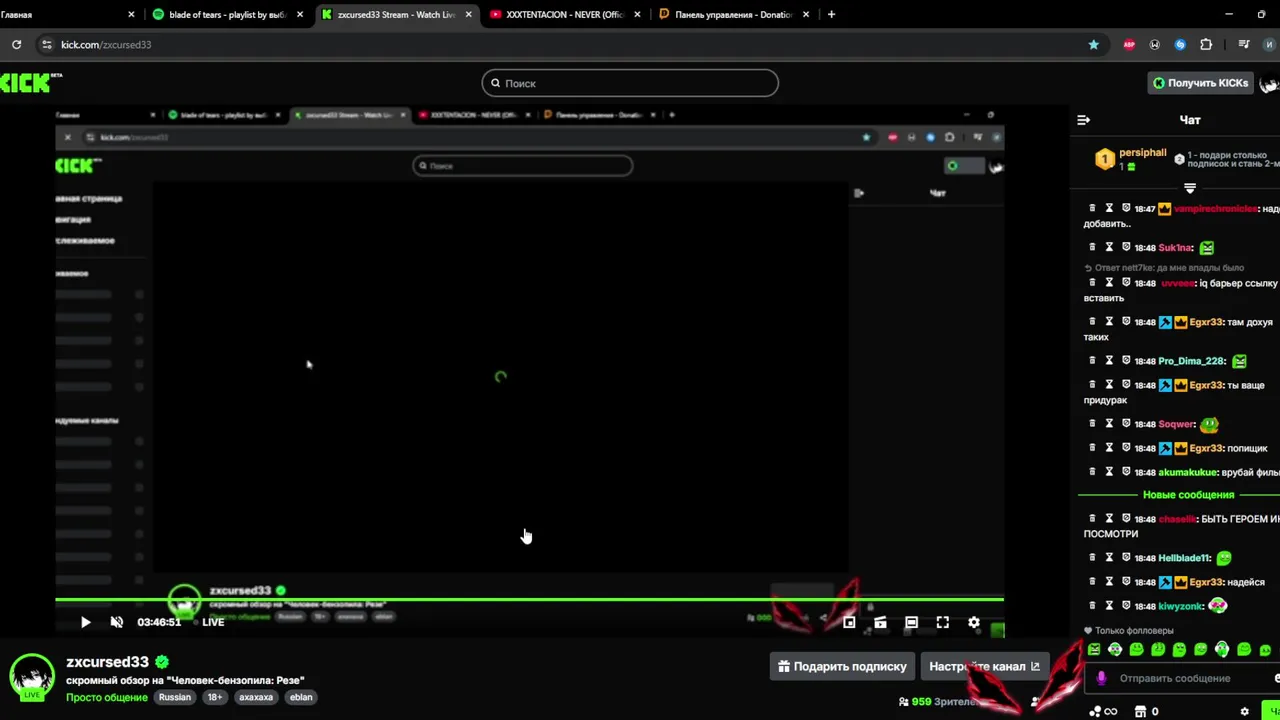1280x720 pixels.
Task: Click the emote in Suk1na's message
Action: click(x=1207, y=247)
